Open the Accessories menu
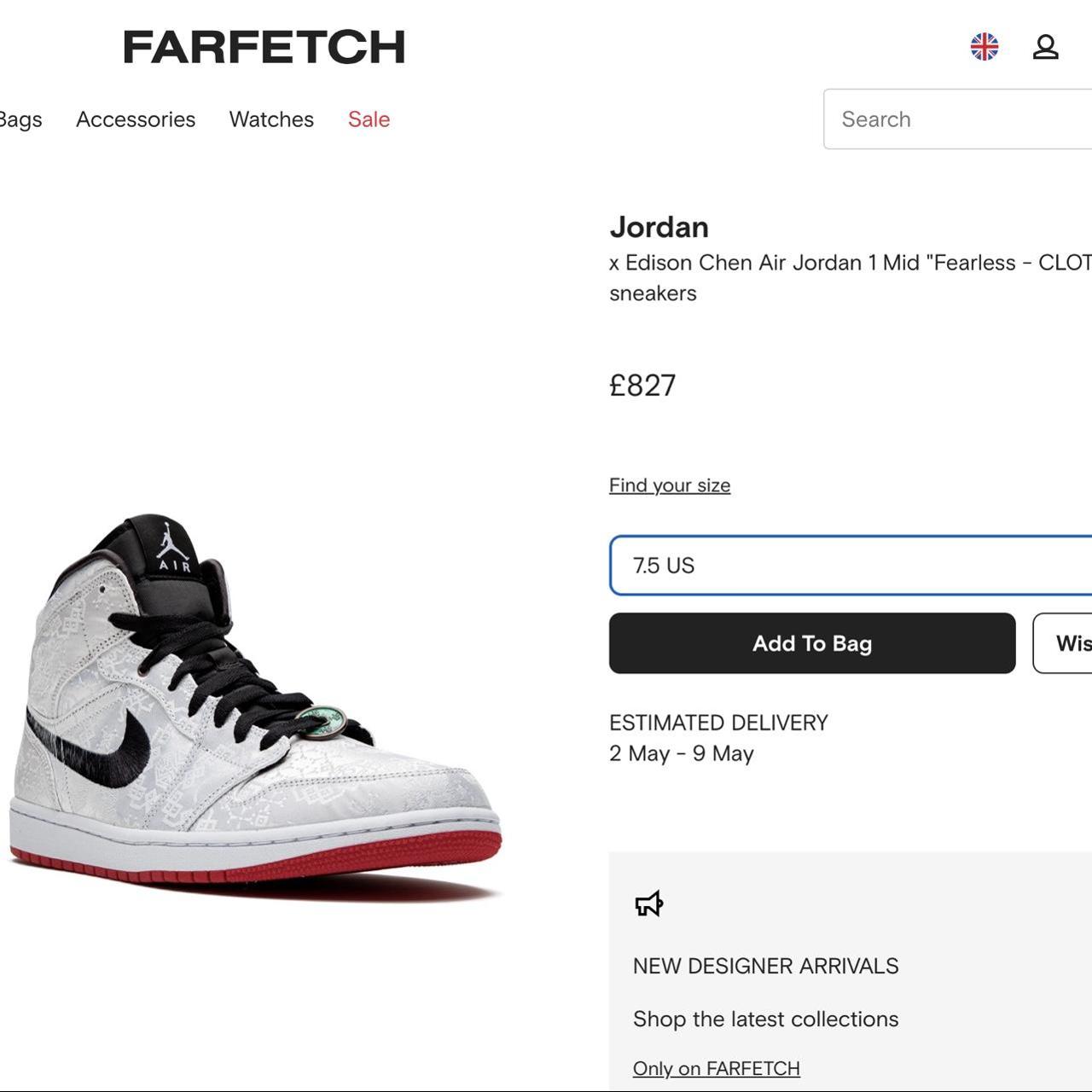 136,119
